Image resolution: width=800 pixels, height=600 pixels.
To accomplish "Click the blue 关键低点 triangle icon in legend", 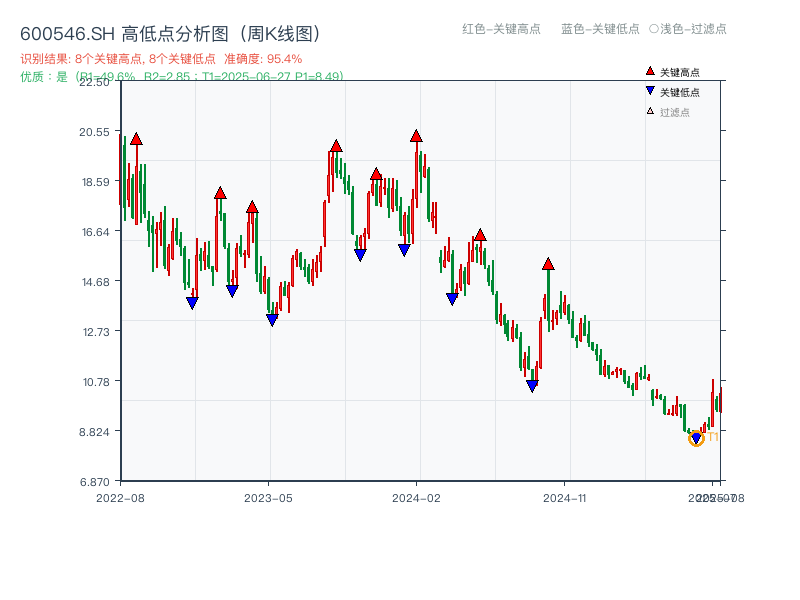I will [x=649, y=88].
